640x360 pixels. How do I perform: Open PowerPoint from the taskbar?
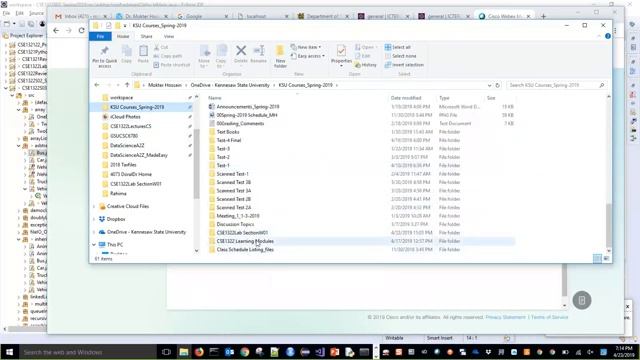(x=334, y=352)
